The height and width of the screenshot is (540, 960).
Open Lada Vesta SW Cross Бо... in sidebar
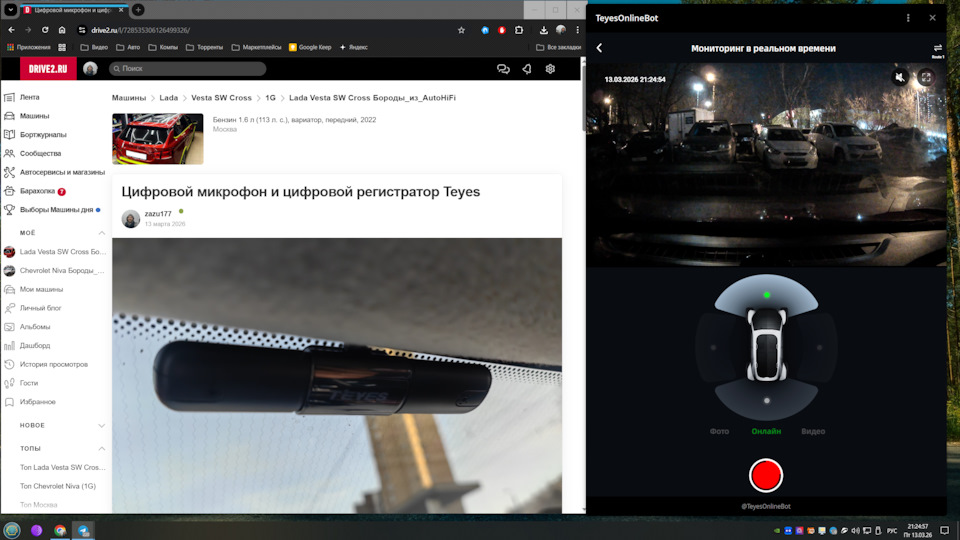tap(62, 252)
